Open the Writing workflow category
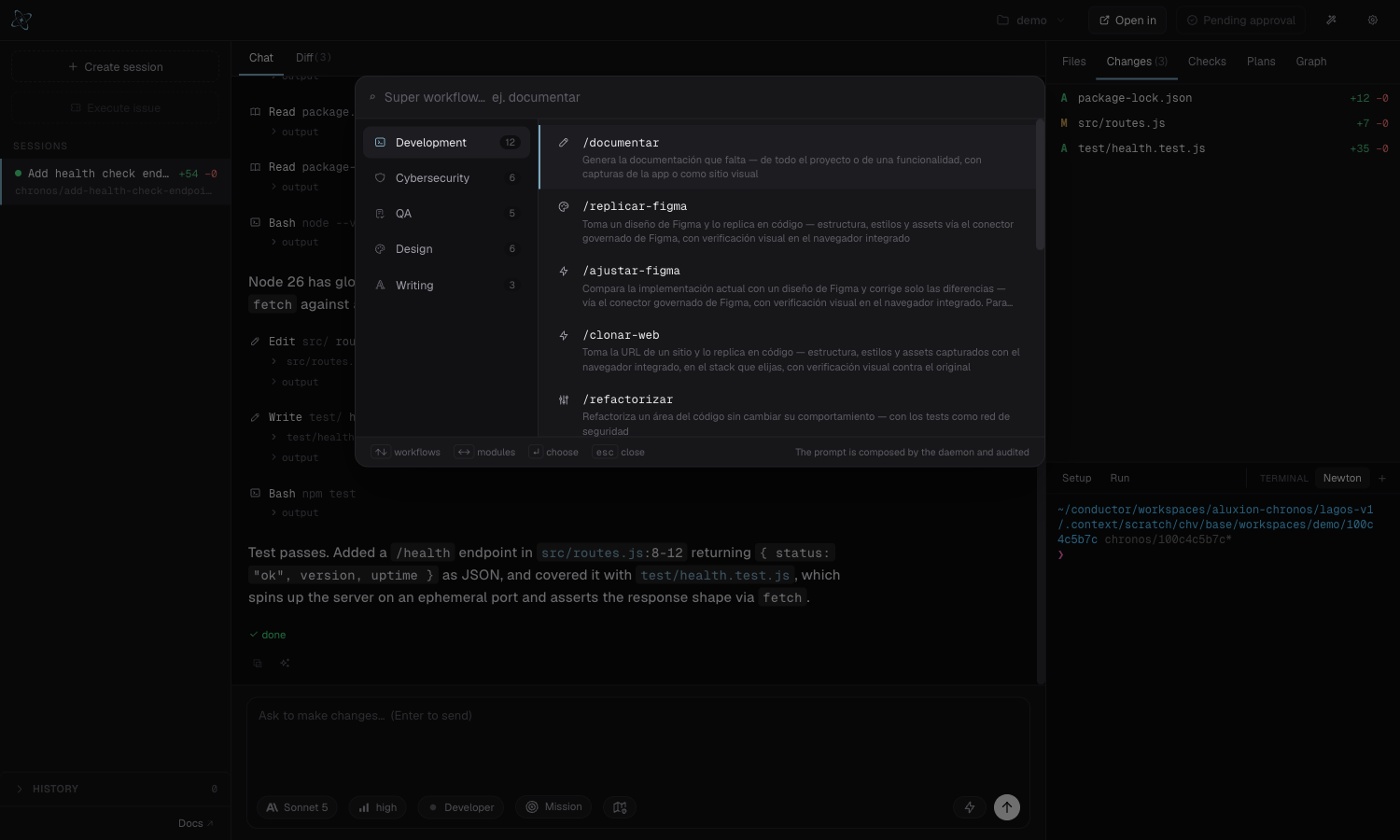The width and height of the screenshot is (1400, 840). [x=446, y=286]
